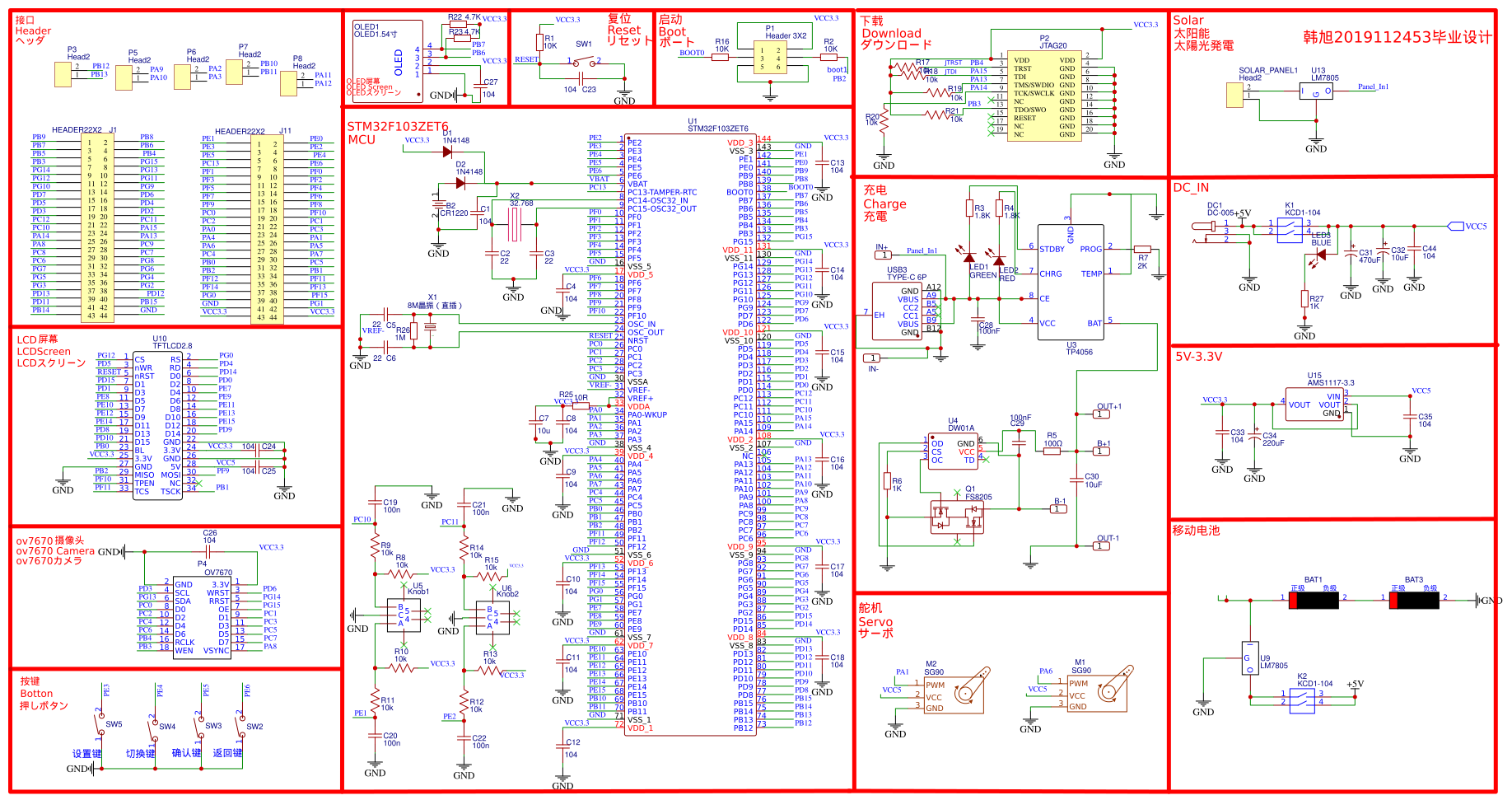Select the U10 TFTLCD2.8 display block
Screen dimensions: 1512x800
point(157,424)
